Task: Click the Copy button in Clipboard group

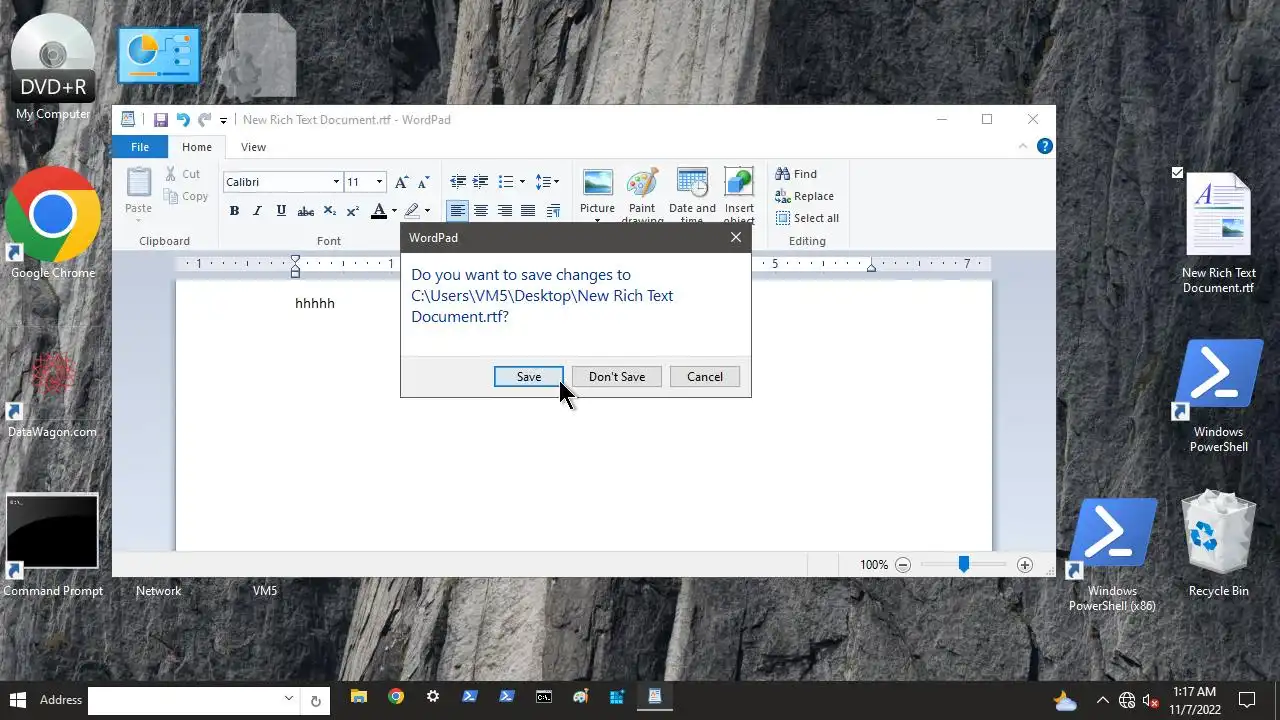Action: tap(186, 196)
